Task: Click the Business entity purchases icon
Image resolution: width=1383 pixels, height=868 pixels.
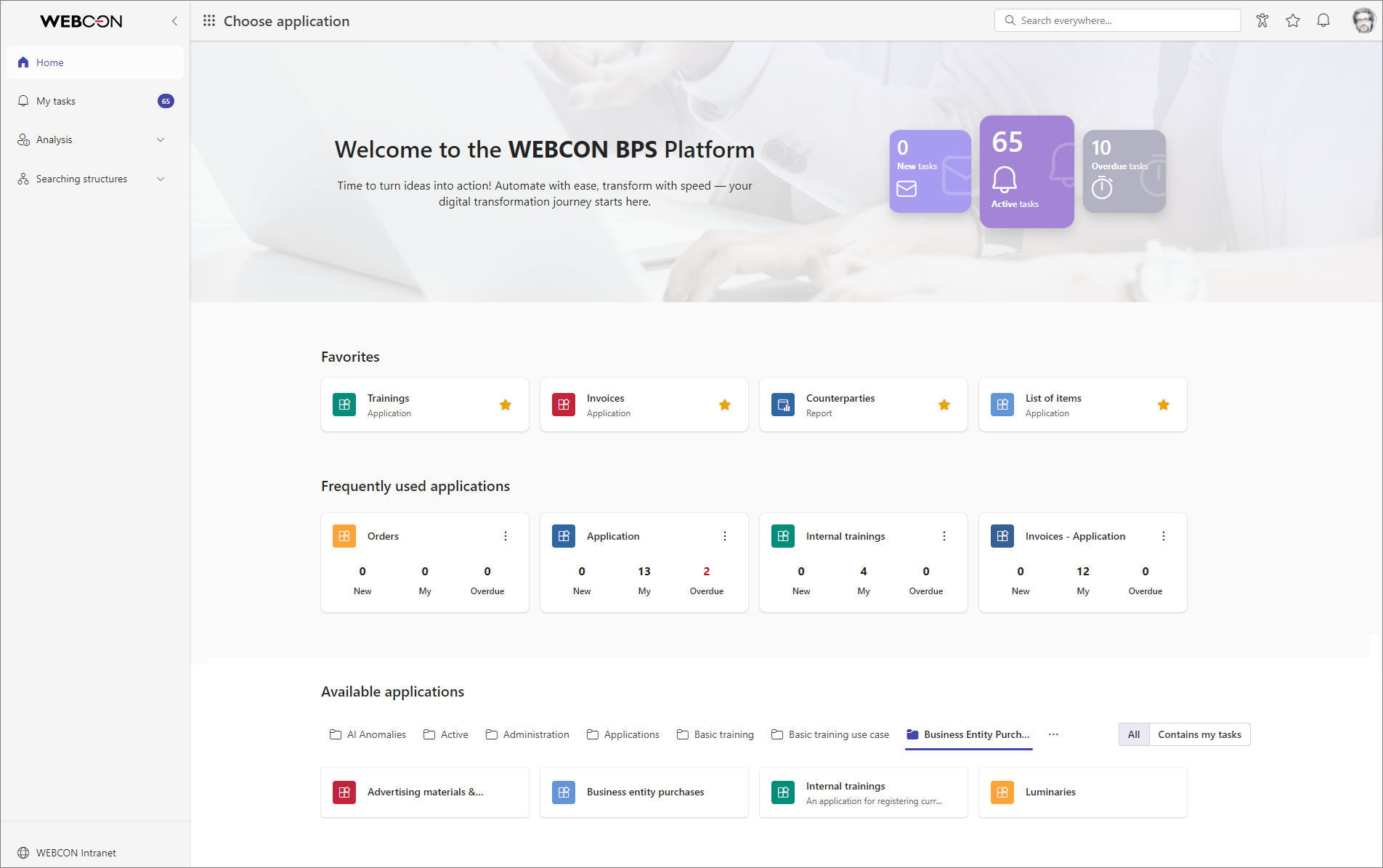Action: pos(564,792)
